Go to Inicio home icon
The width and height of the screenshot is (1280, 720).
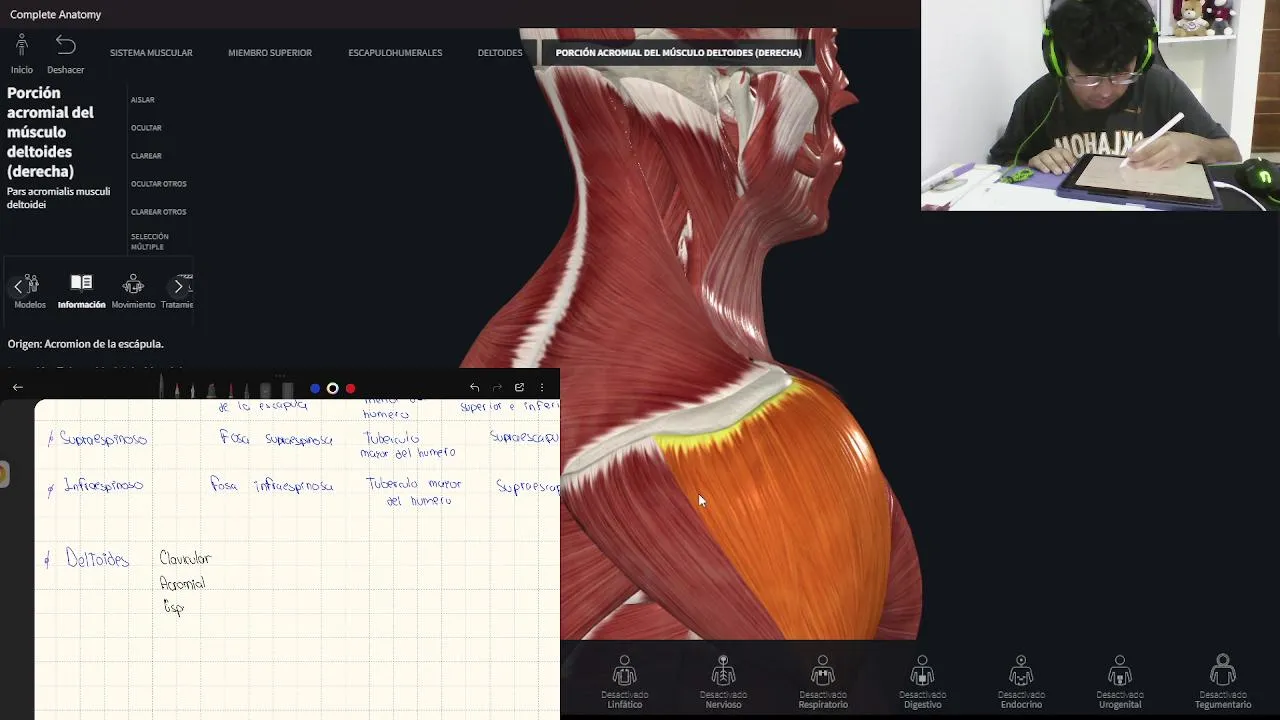pos(22,45)
